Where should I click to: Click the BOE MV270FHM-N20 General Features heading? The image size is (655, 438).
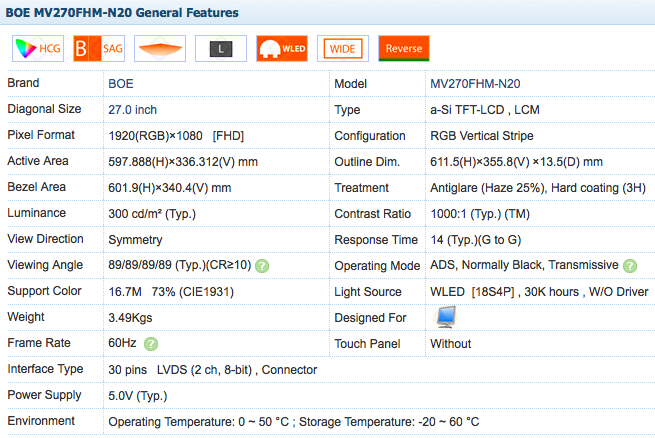tap(122, 13)
